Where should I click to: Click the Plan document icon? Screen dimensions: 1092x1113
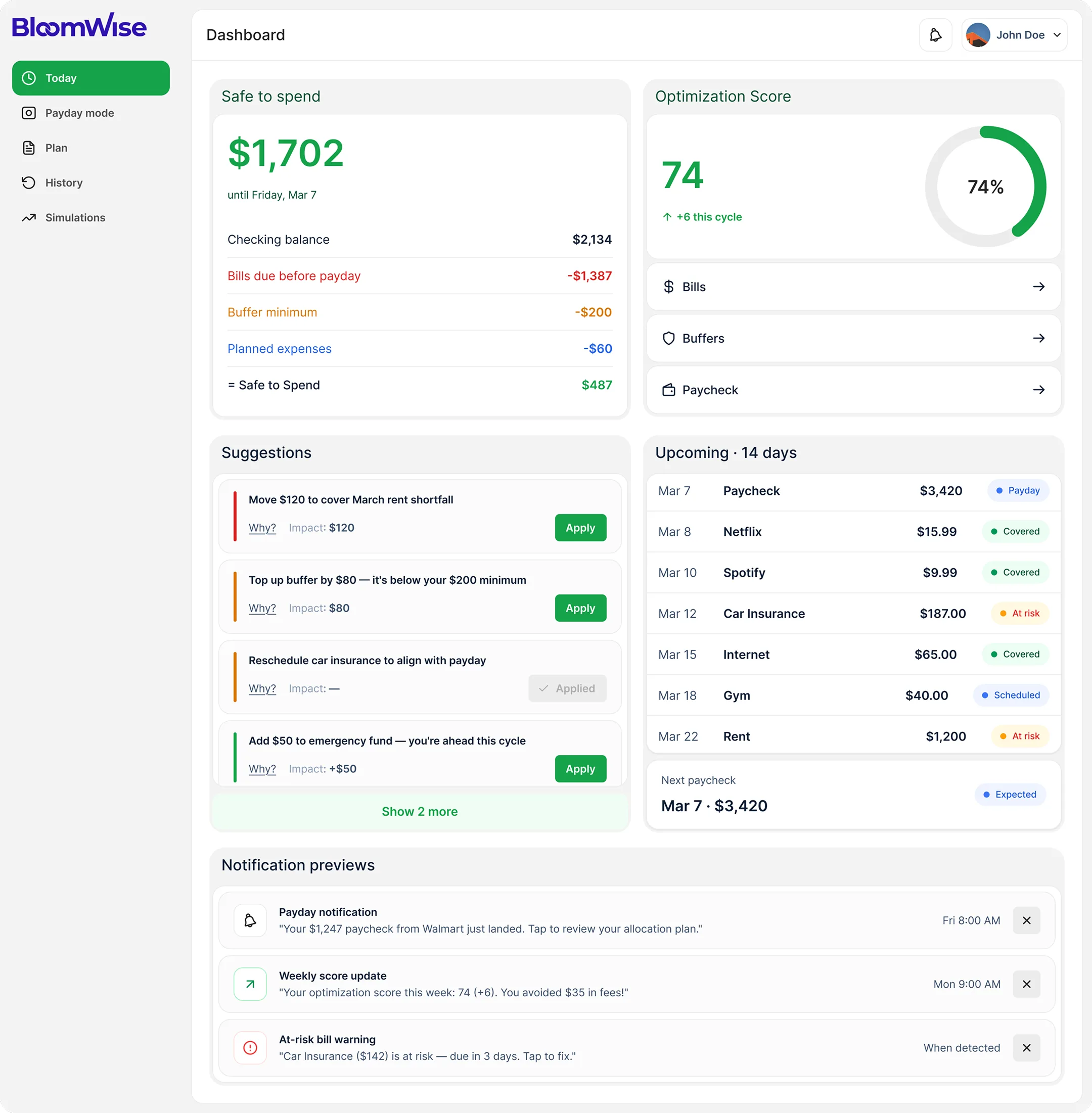click(x=29, y=148)
